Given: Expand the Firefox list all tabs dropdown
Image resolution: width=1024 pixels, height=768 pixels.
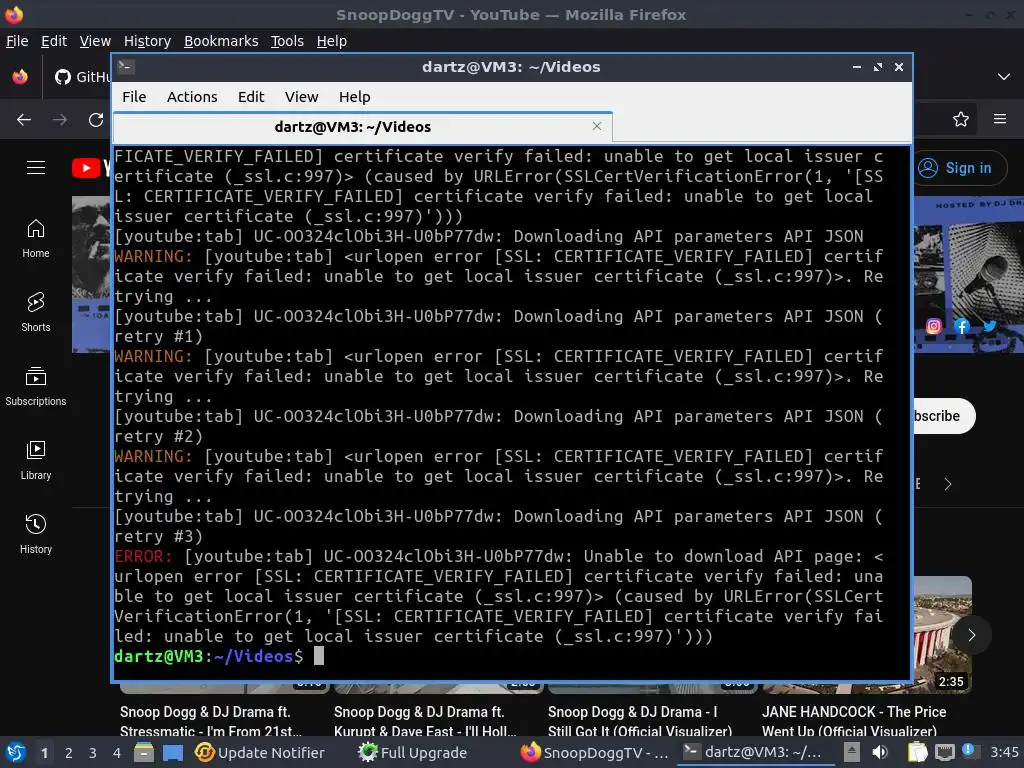Looking at the screenshot, I should (1004, 77).
